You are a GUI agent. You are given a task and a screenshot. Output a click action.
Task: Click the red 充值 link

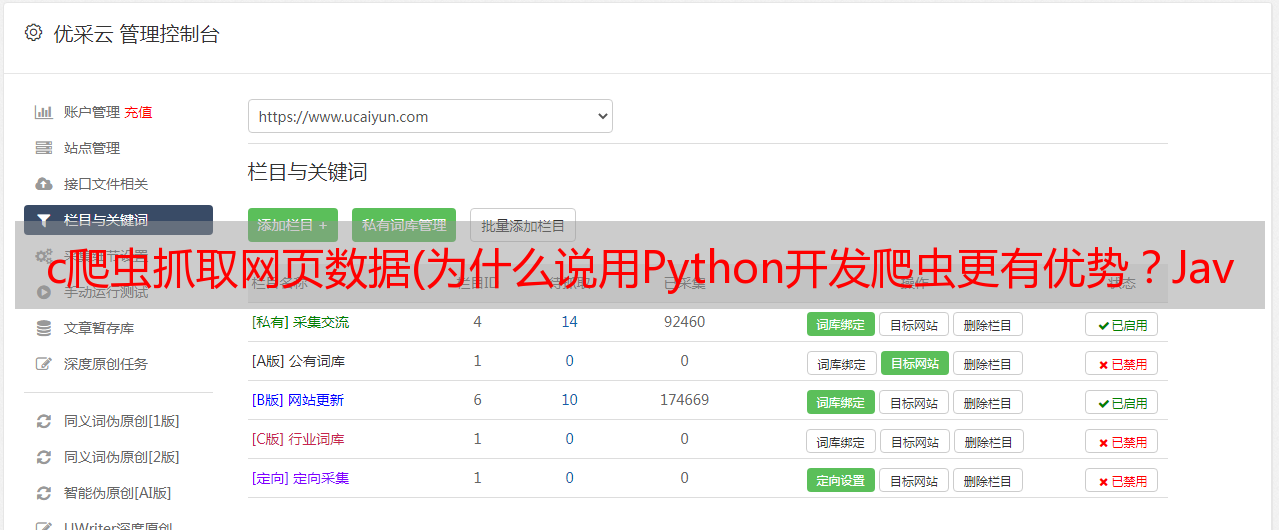(x=138, y=112)
